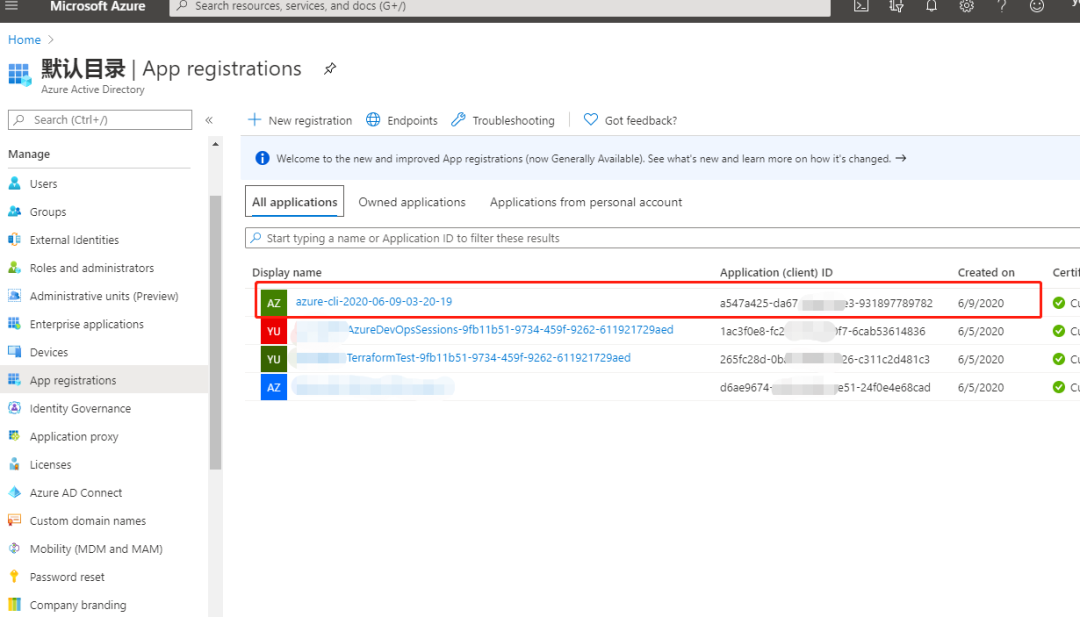Click the Administrative units icon
This screenshot has height=617, width=1080.
point(14,296)
